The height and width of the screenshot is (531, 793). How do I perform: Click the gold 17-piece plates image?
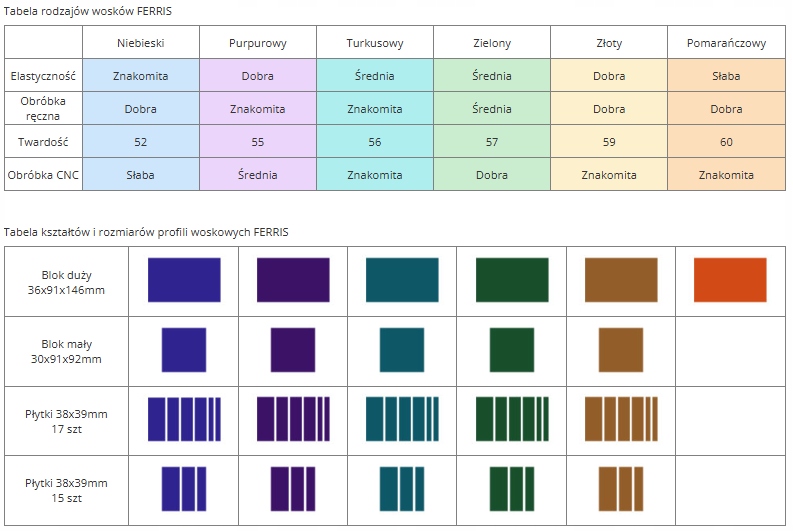pyautogui.click(x=620, y=420)
